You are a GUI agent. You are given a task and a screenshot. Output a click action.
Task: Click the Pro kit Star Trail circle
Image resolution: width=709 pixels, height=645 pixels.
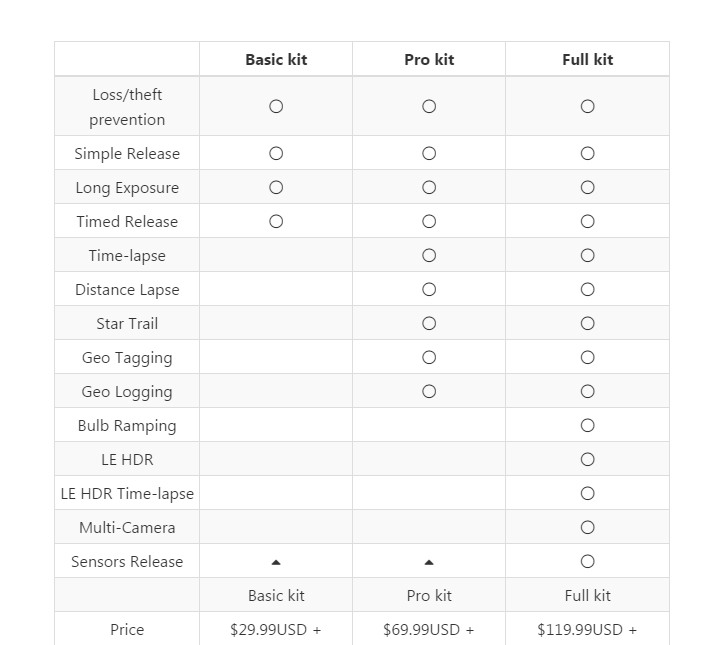coord(429,323)
